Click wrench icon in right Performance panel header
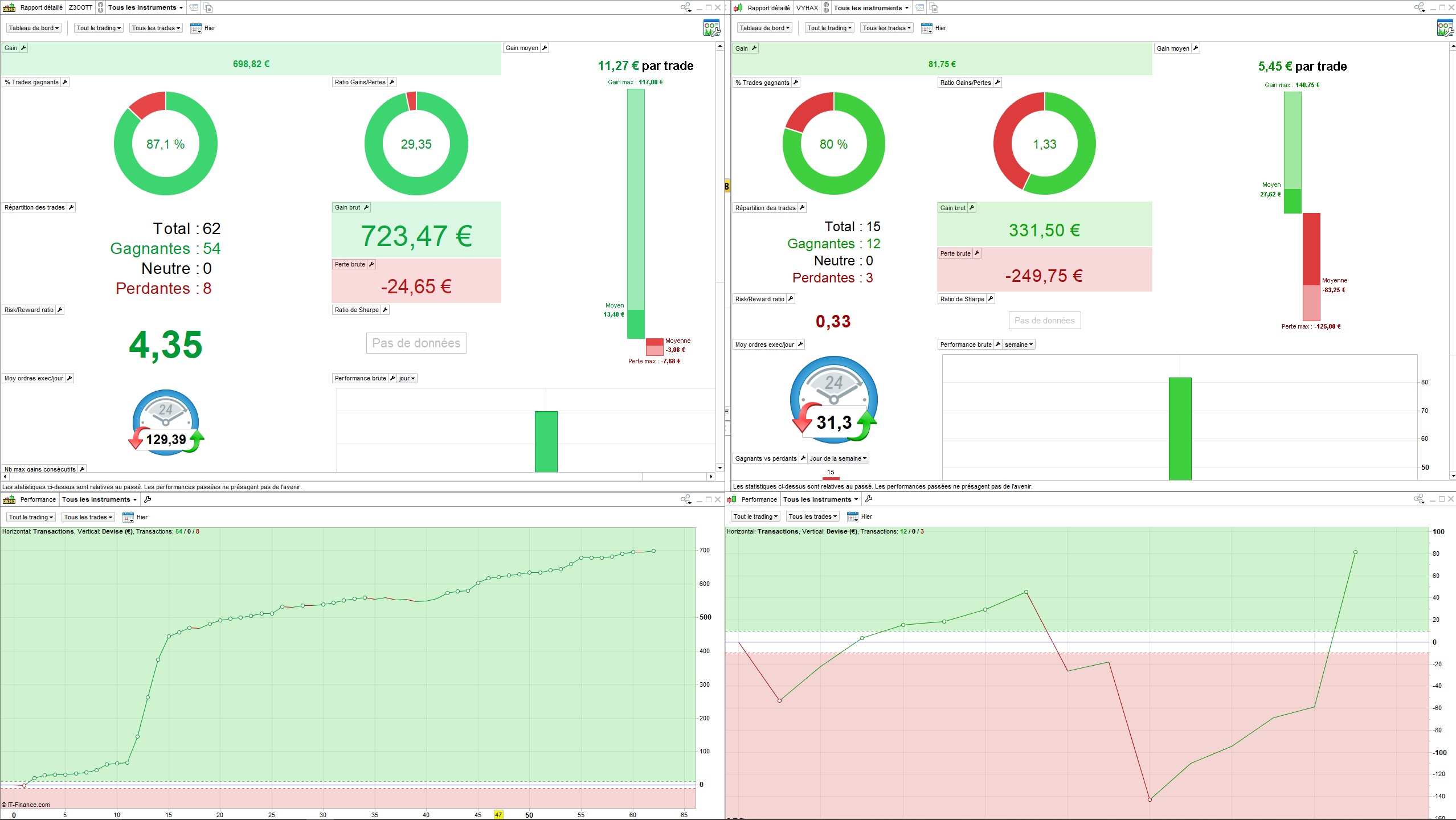 (869, 499)
